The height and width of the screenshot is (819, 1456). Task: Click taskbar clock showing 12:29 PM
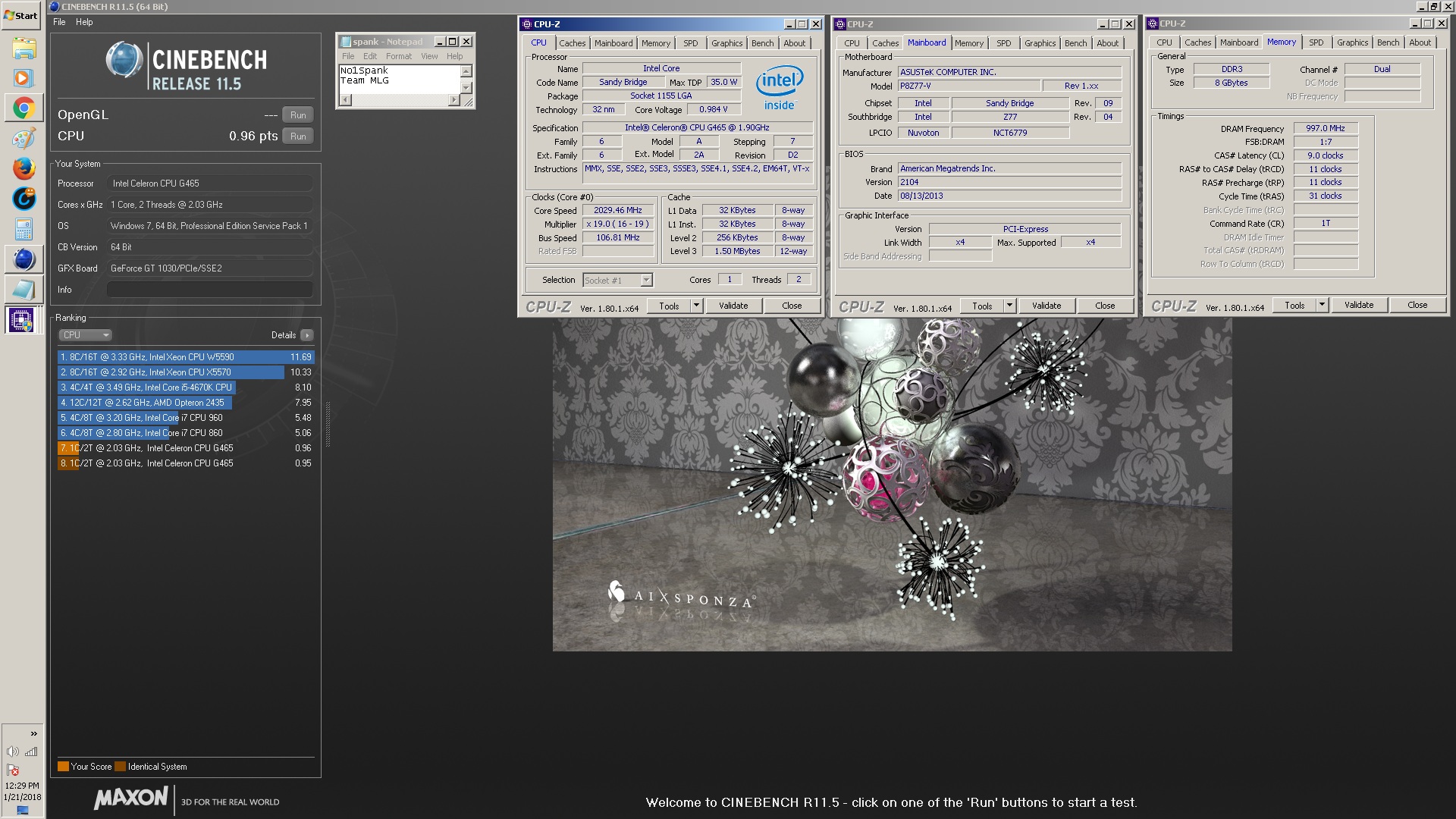[22, 786]
